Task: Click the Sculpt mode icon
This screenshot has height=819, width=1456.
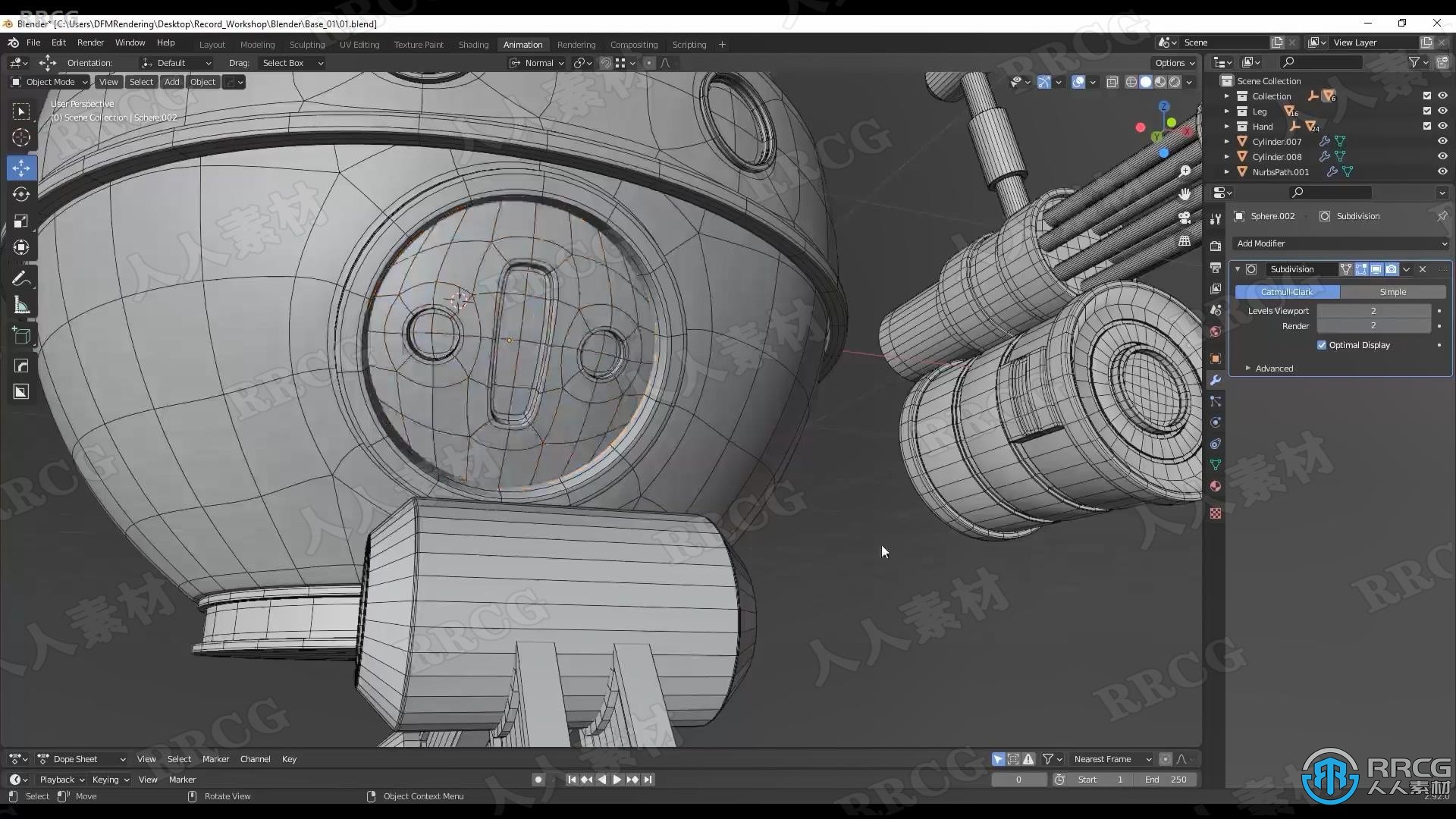Action: pos(307,44)
